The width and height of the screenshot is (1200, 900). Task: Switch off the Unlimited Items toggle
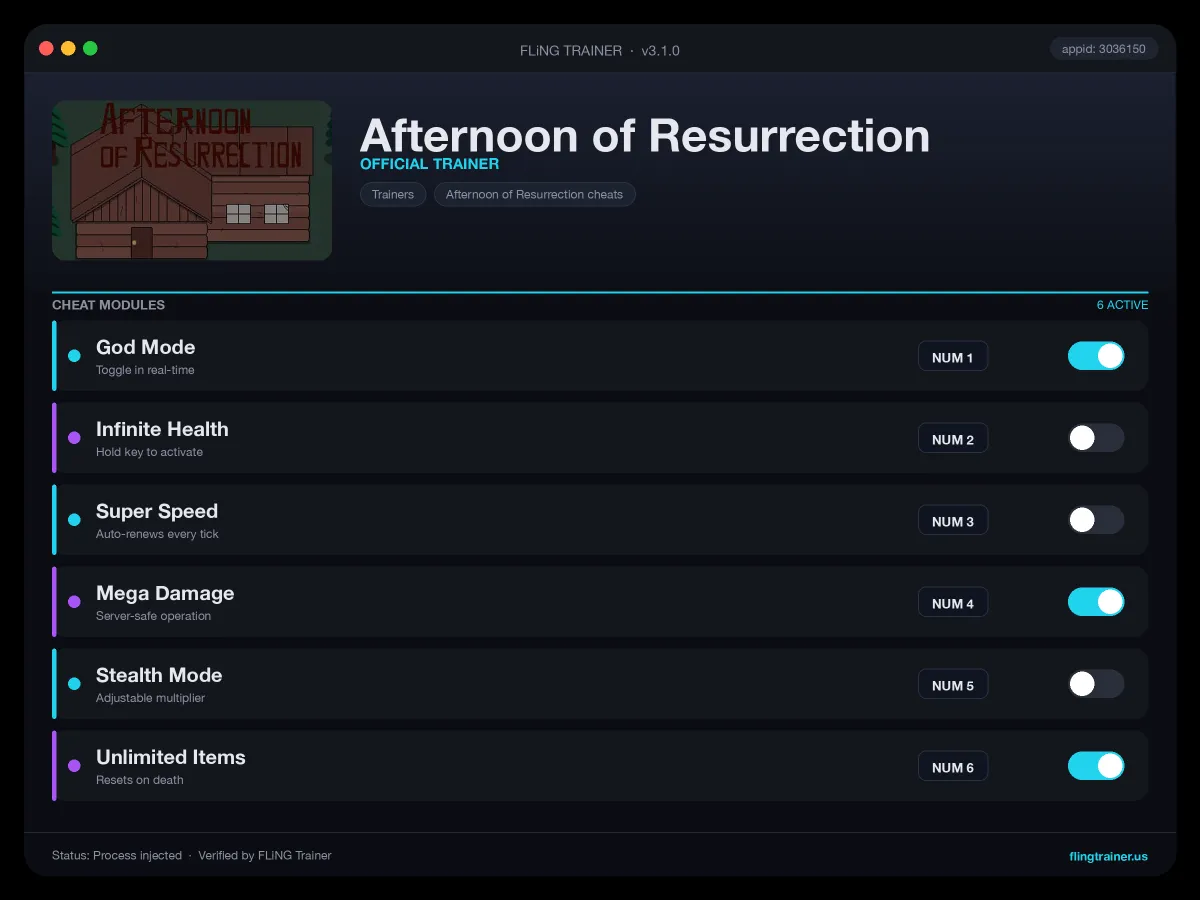(1096, 766)
